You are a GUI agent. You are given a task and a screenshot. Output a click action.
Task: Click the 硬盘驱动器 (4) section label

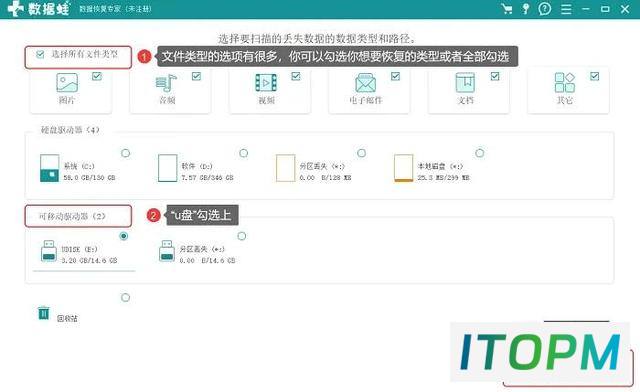point(70,130)
